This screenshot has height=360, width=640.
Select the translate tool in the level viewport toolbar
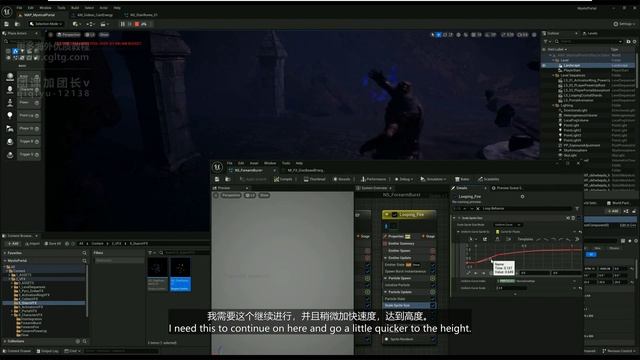coord(439,35)
